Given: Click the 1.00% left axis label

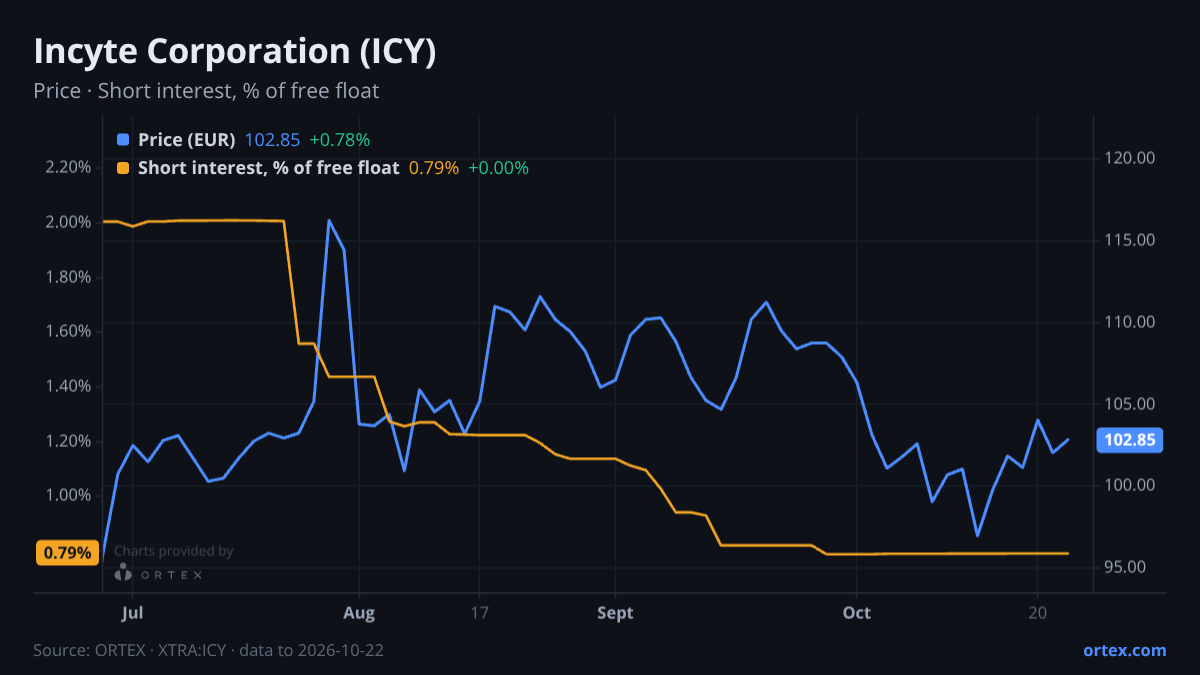Looking at the screenshot, I should (68, 496).
